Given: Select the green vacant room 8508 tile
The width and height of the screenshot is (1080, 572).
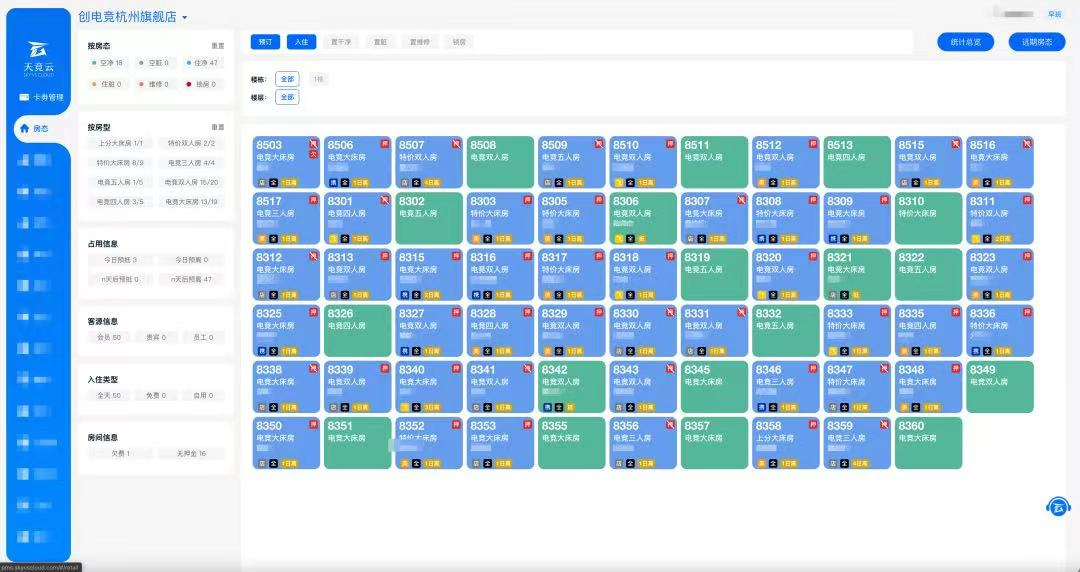Looking at the screenshot, I should coord(500,162).
